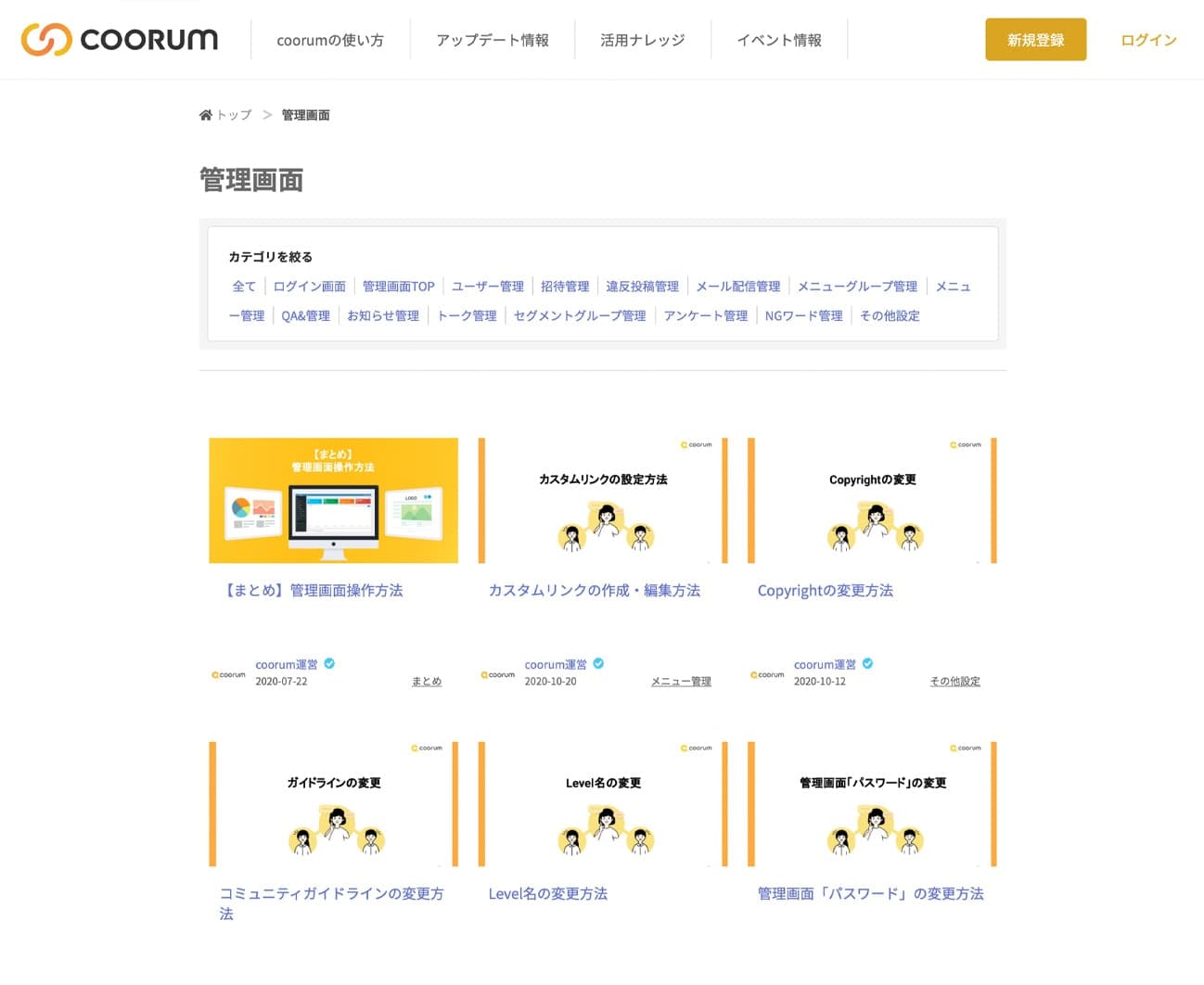Image resolution: width=1204 pixels, height=985 pixels.
Task: Click the home icon in the breadcrumb
Action: pos(205,115)
